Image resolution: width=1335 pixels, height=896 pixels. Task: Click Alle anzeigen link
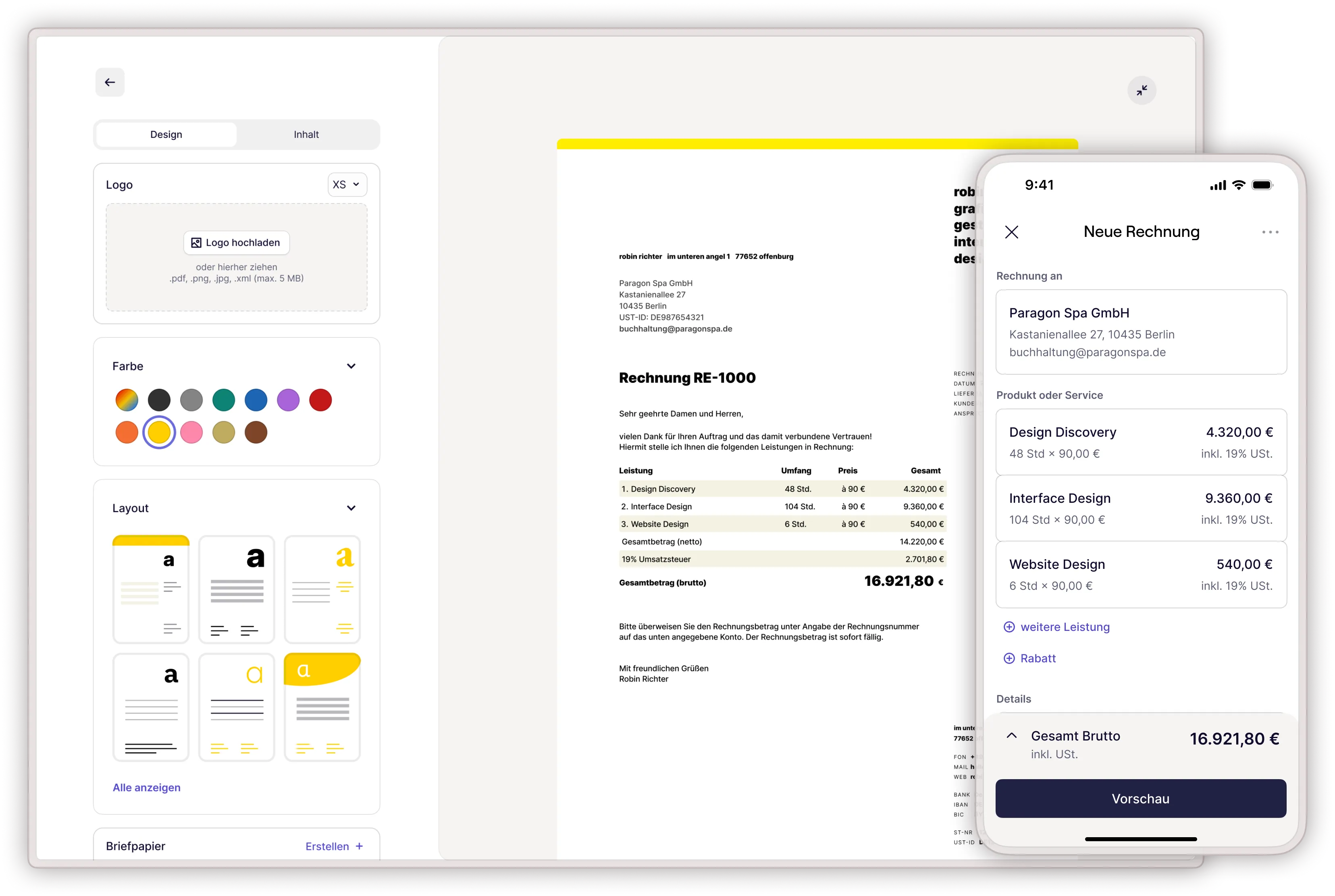tap(146, 788)
